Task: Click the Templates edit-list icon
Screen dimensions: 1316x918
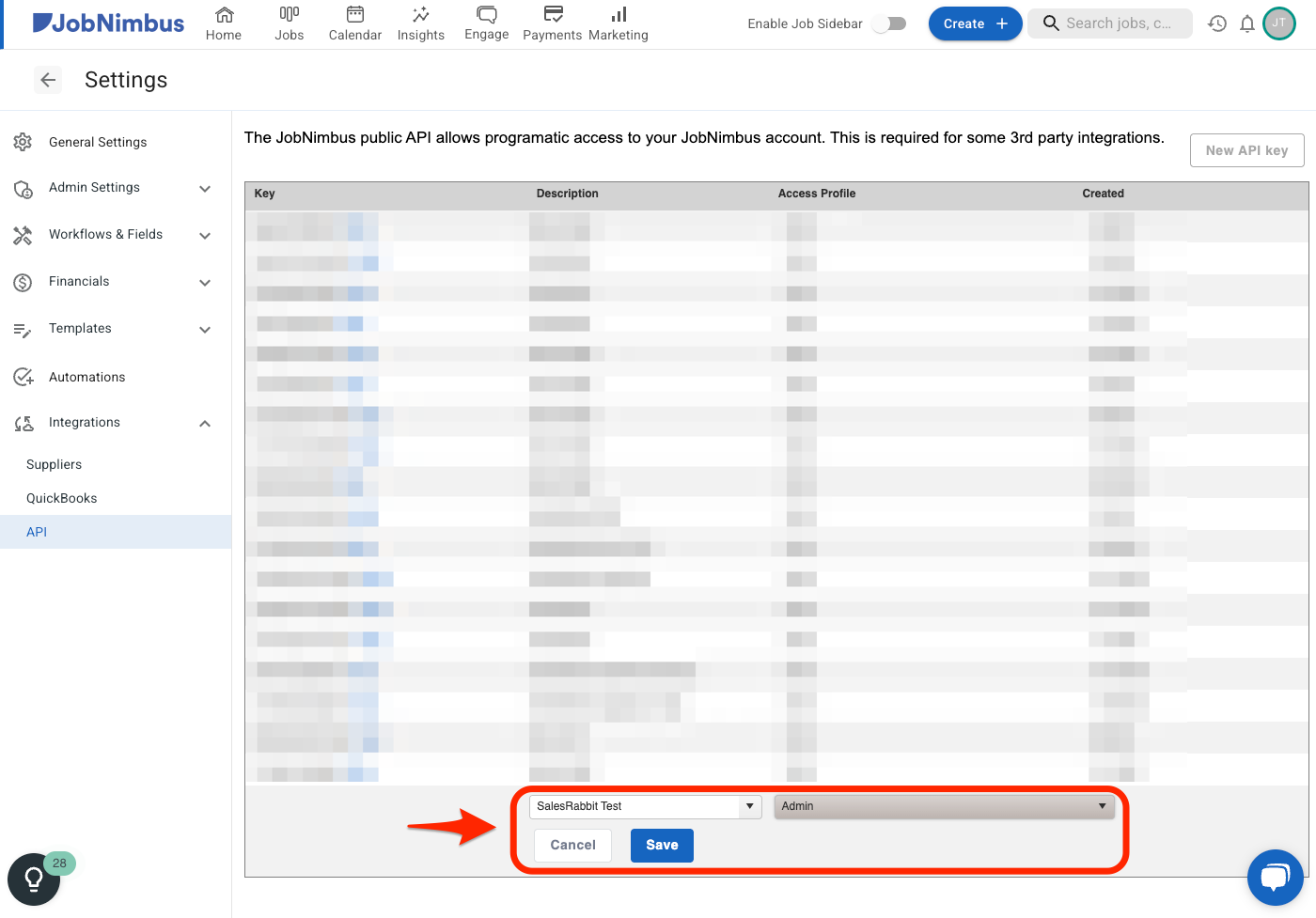Action: pyautogui.click(x=23, y=329)
